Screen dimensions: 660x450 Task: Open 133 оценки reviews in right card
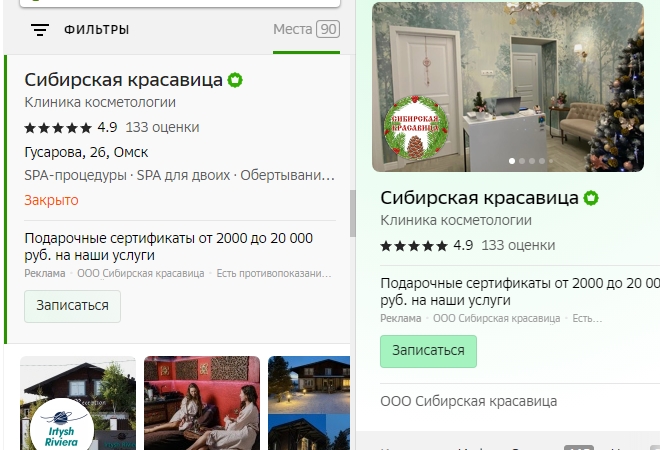[518, 245]
